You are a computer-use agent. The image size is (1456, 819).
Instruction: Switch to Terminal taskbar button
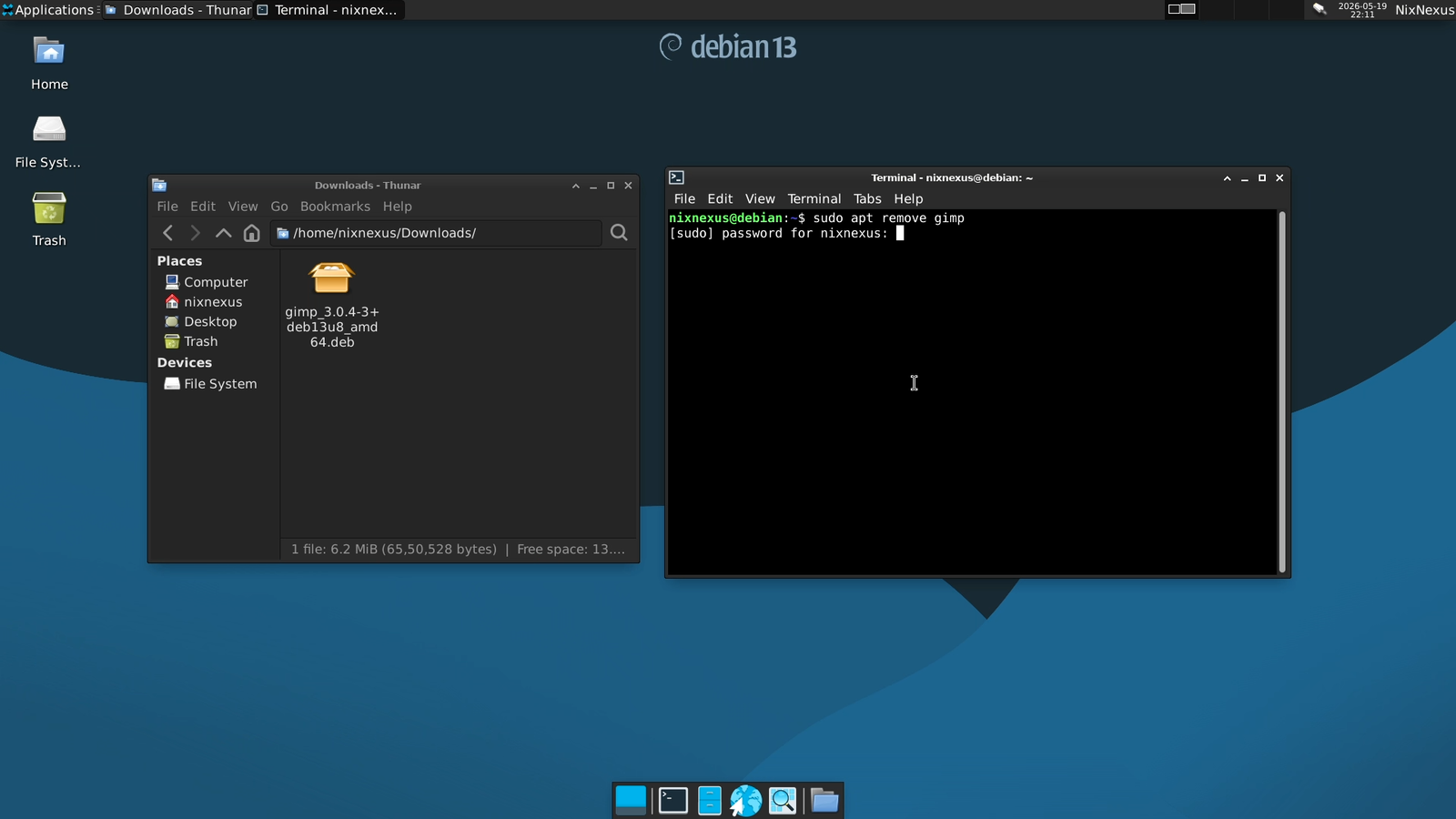328,10
